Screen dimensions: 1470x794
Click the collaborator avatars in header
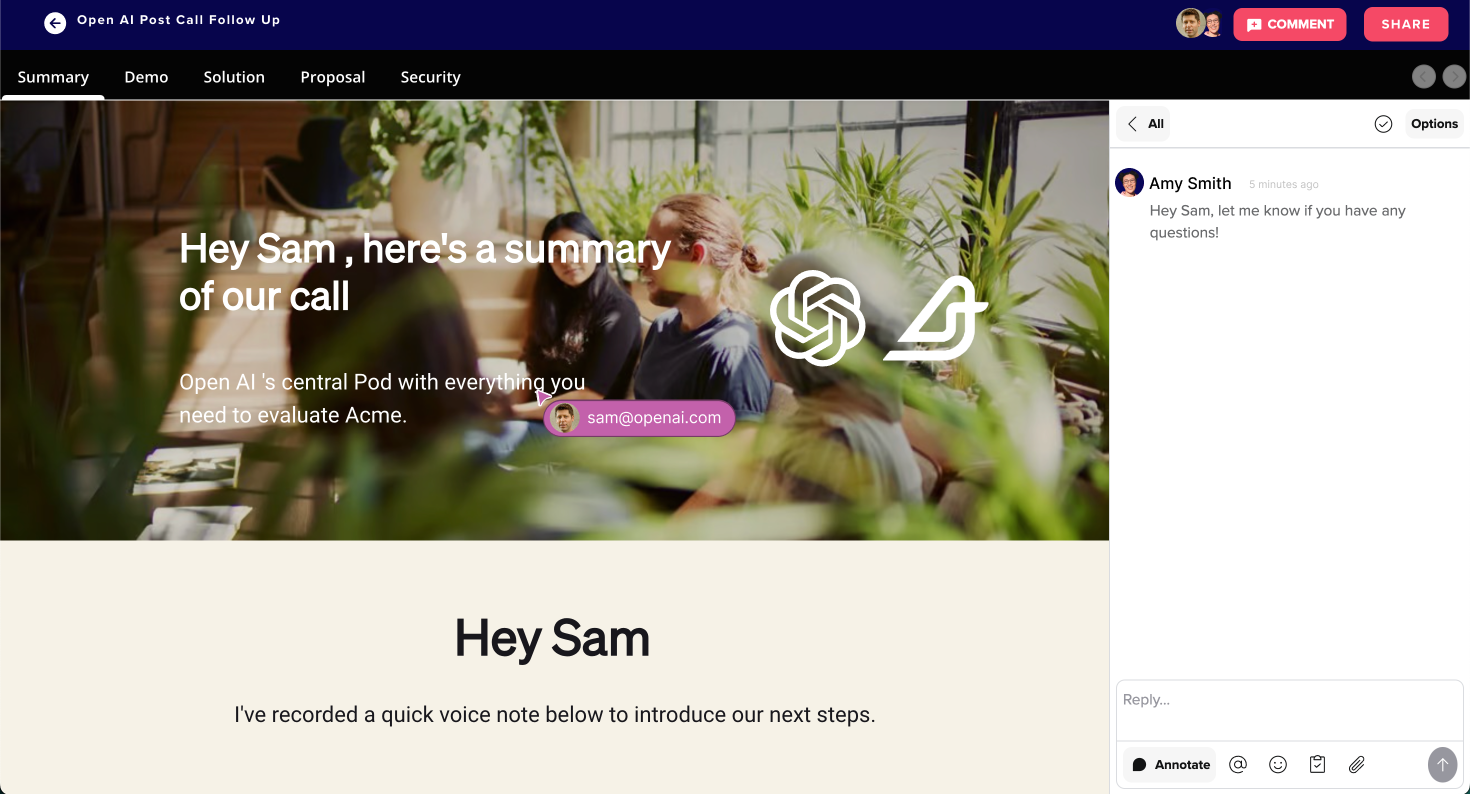(x=1200, y=23)
